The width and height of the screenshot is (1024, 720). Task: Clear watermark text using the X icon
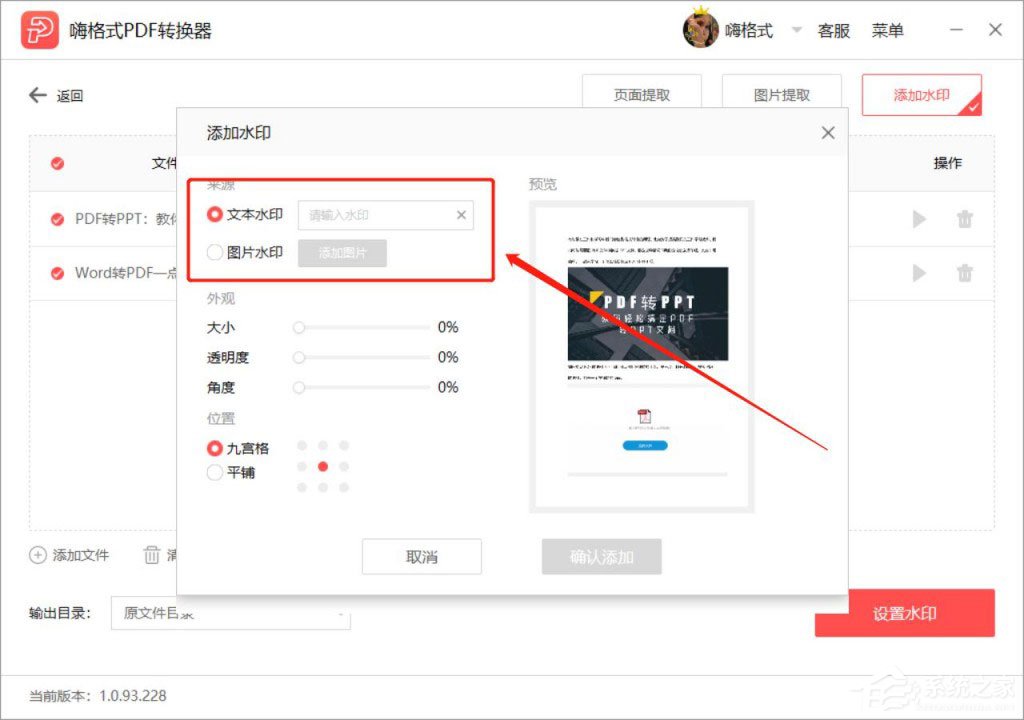pos(461,215)
